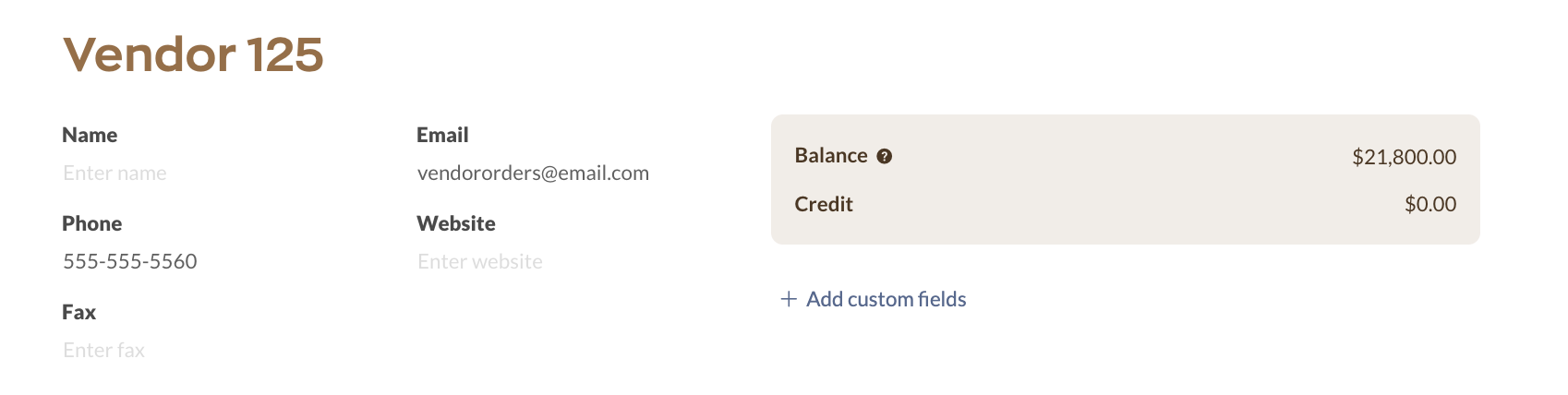The height and width of the screenshot is (395, 1568).
Task: Click the $21,800.00 balance amount
Action: [x=1404, y=157]
